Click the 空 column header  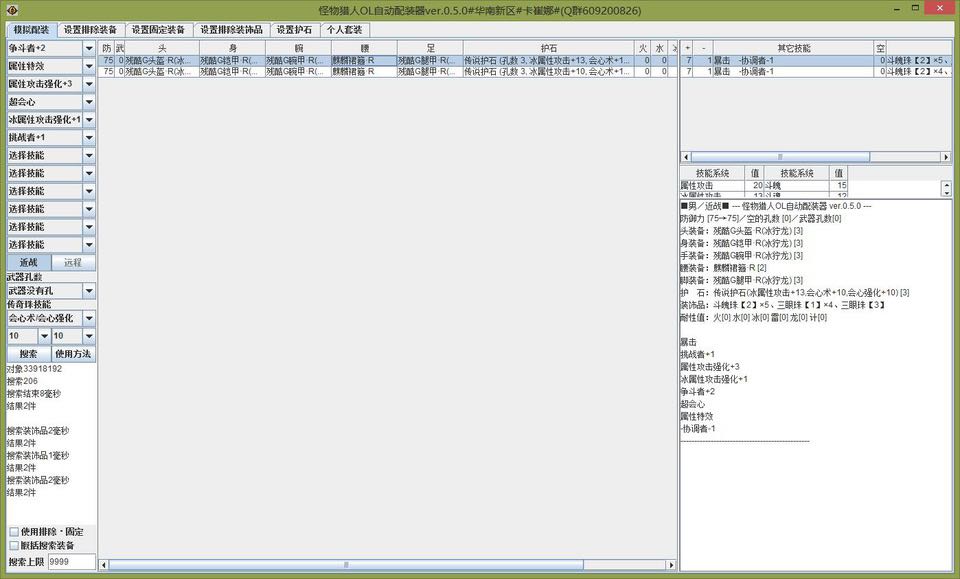coord(880,48)
